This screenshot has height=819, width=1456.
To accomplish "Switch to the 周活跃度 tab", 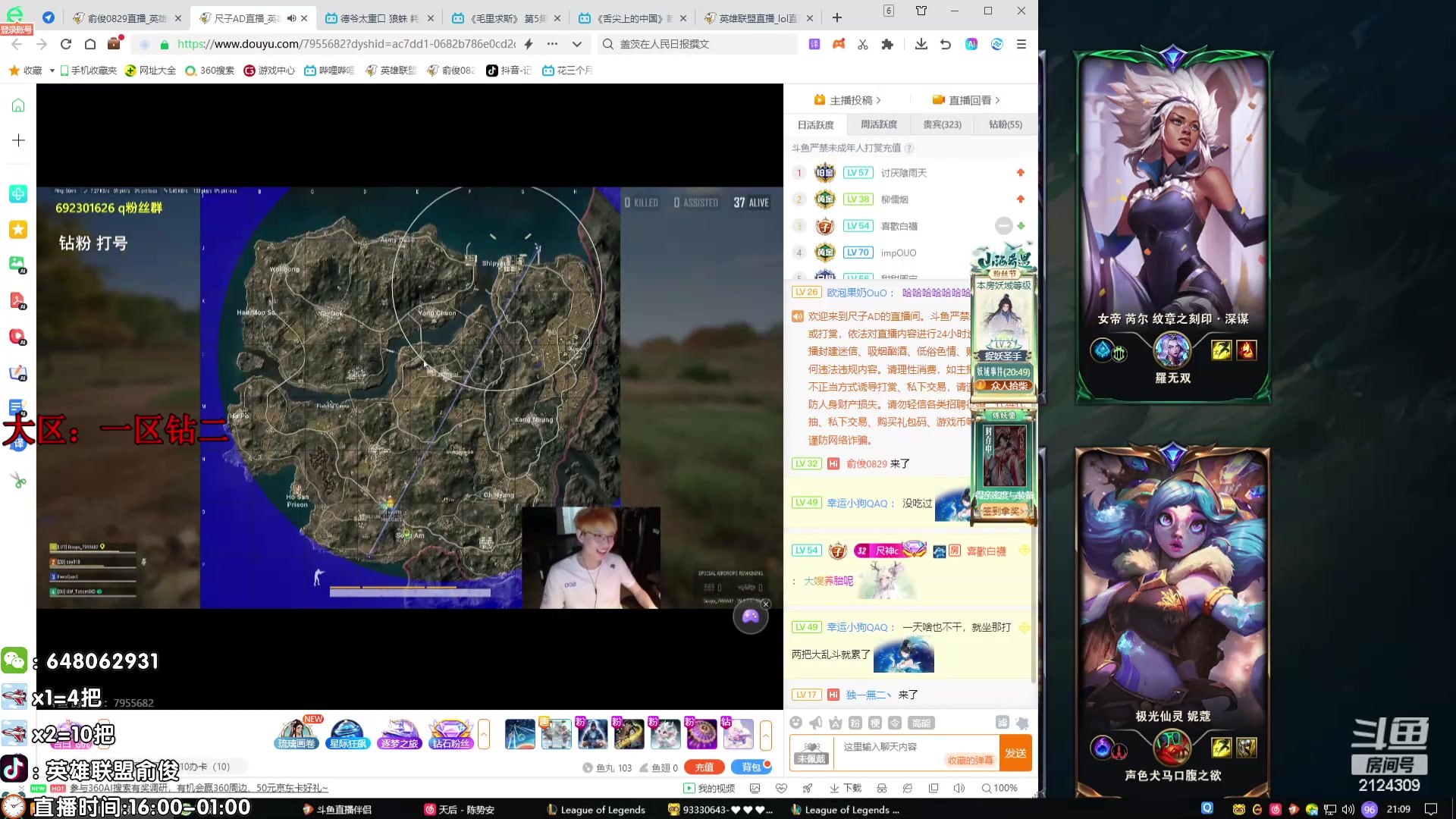I will coord(878,124).
